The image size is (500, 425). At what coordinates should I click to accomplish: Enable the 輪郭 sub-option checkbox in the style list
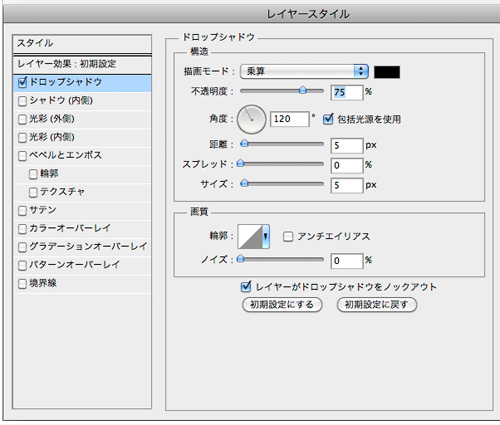click(x=33, y=174)
